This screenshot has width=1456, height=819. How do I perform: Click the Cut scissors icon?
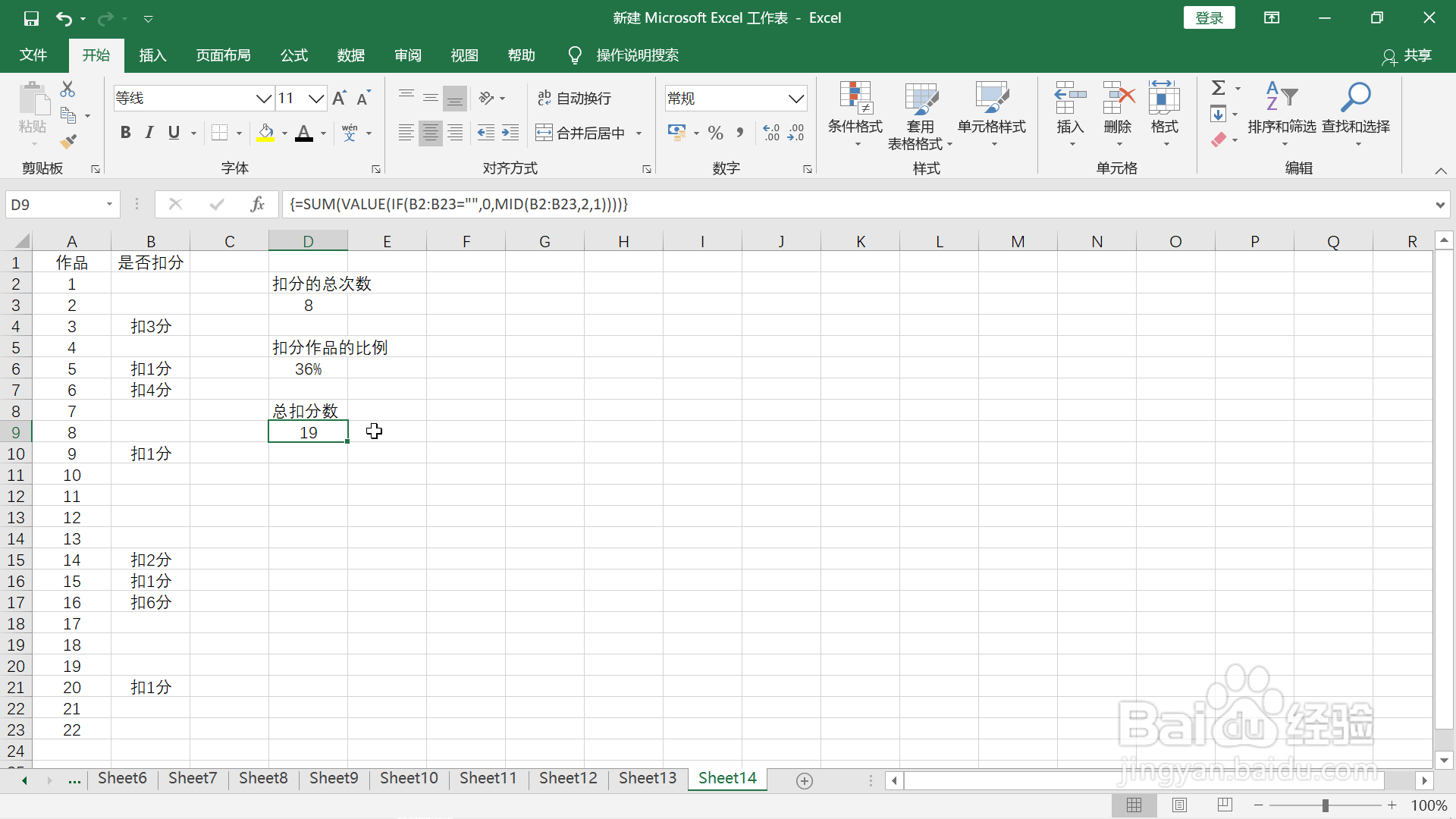pyautogui.click(x=67, y=89)
